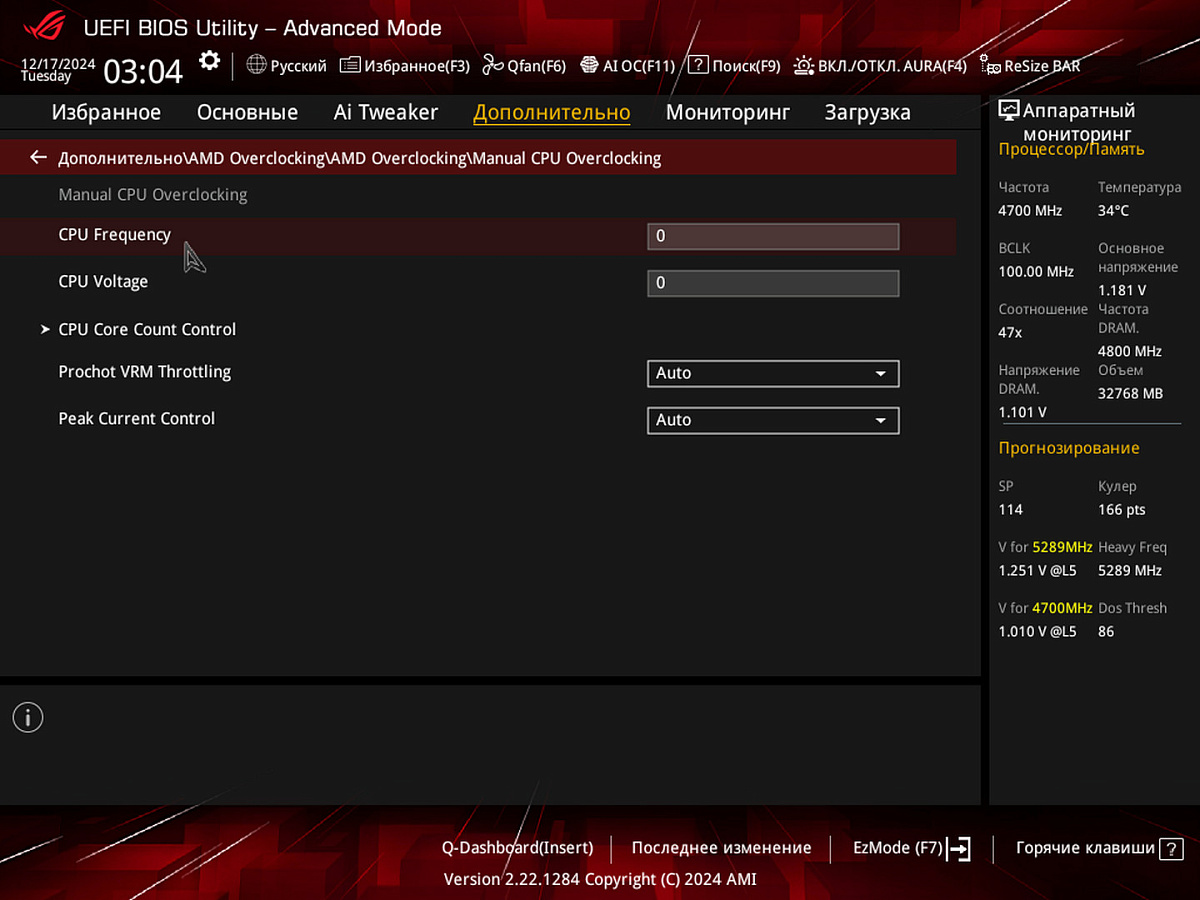Toggle ВКЛ./ОТКЛ. AURA(F4) lighting
The width and height of the screenshot is (1200, 900).
pyautogui.click(x=880, y=66)
